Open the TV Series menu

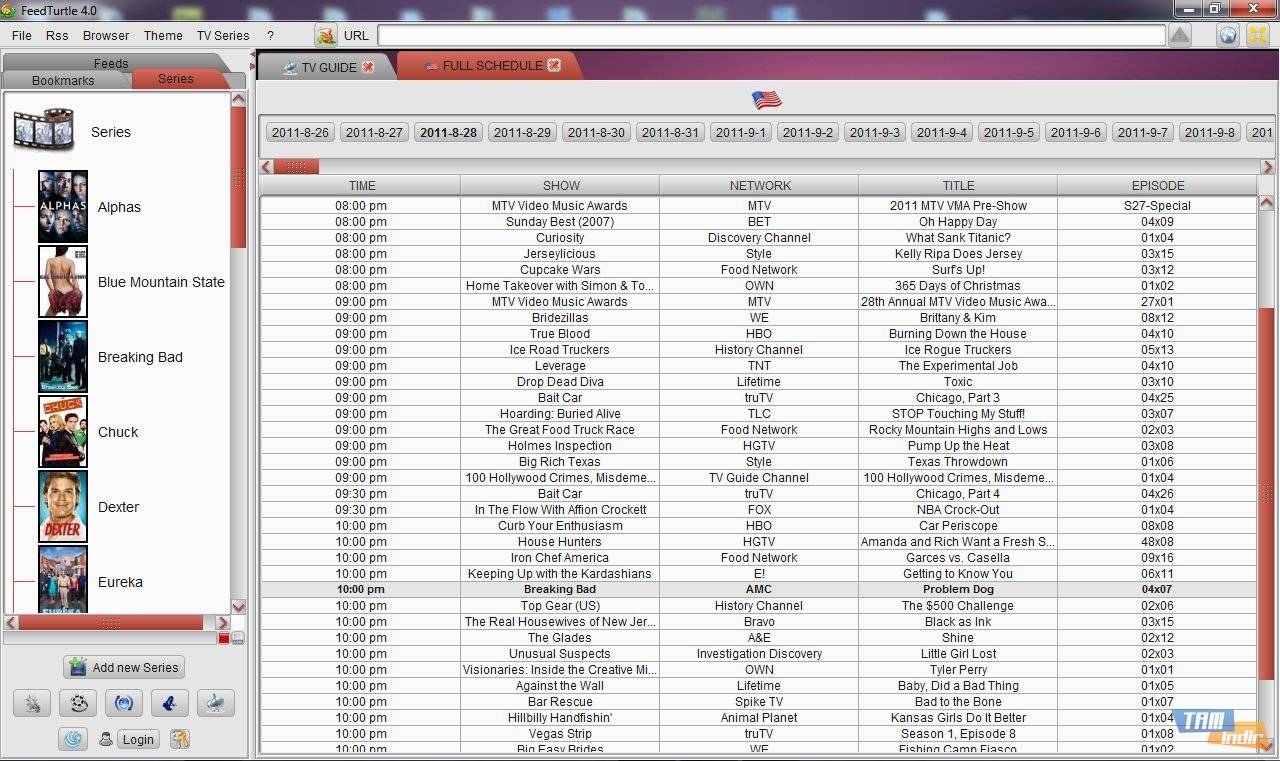point(223,35)
